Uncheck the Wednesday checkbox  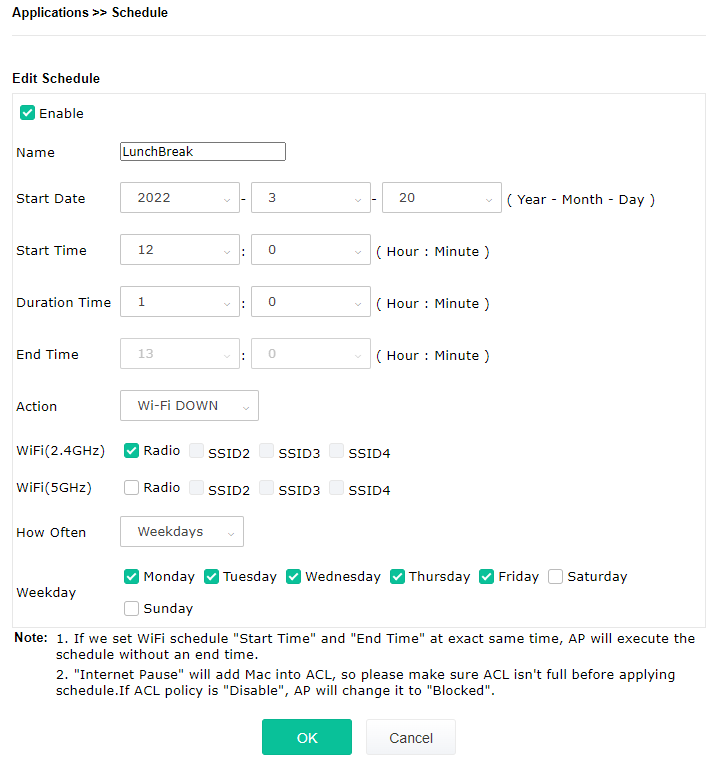point(293,576)
